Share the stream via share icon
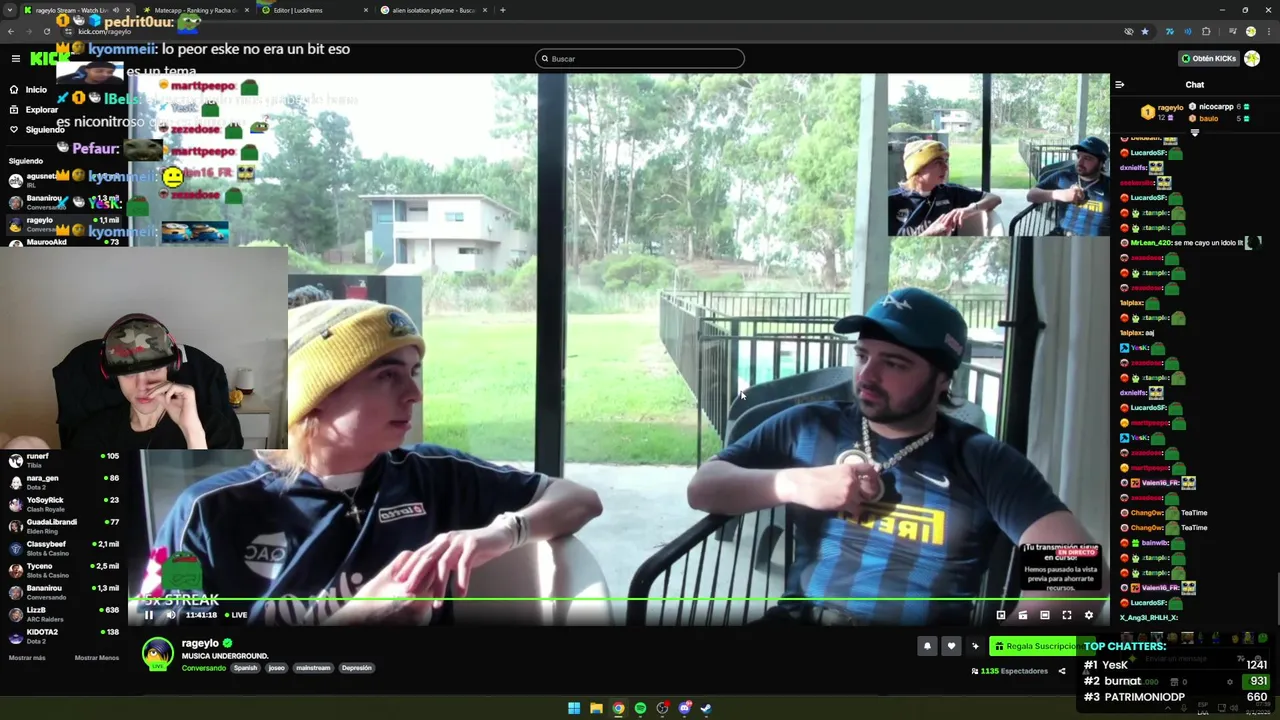The height and width of the screenshot is (720, 1280). (x=1062, y=671)
